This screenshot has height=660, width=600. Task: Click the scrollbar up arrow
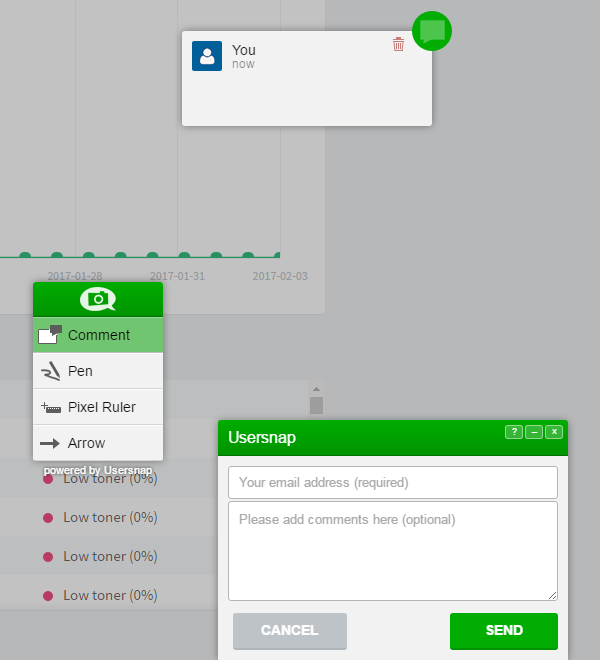click(x=316, y=389)
